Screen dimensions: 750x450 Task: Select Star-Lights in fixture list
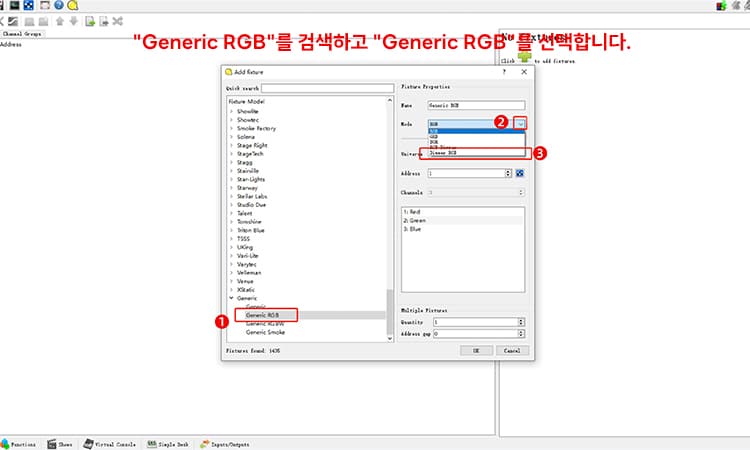251,179
